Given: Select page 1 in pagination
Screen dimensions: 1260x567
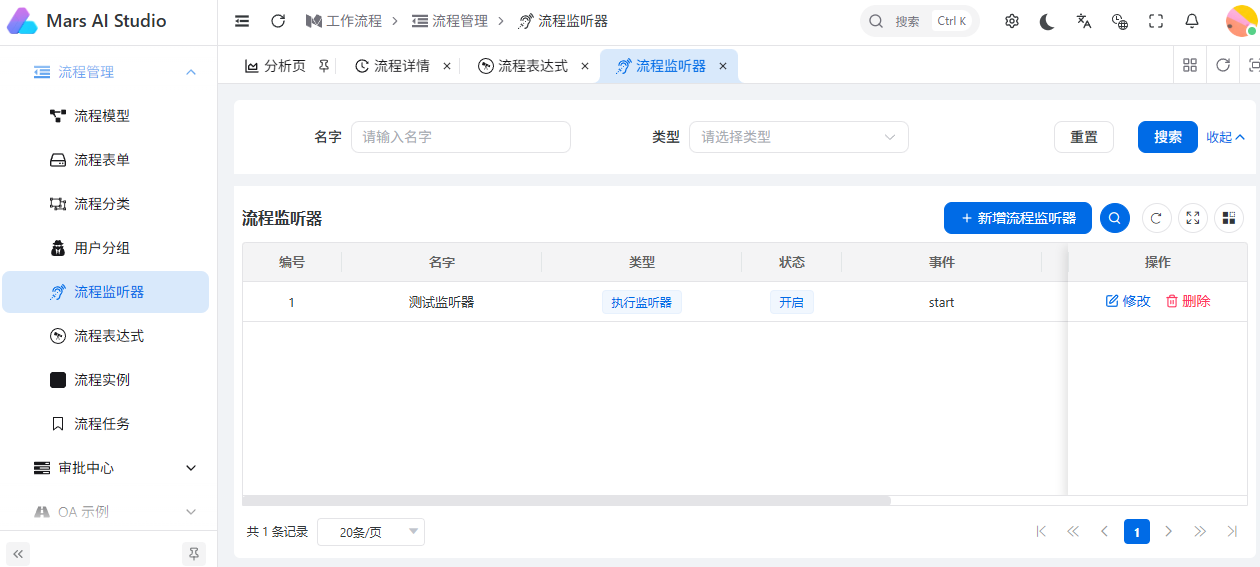Looking at the screenshot, I should [x=1137, y=531].
